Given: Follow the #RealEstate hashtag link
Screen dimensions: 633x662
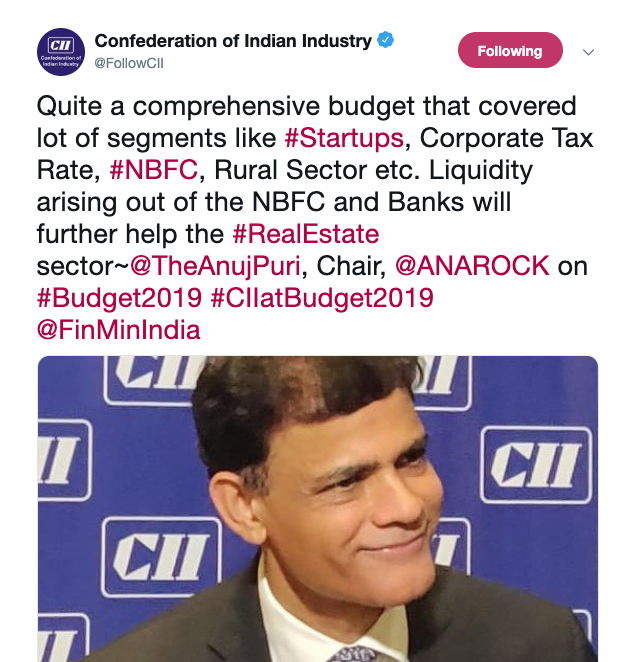Looking at the screenshot, I should pos(306,234).
